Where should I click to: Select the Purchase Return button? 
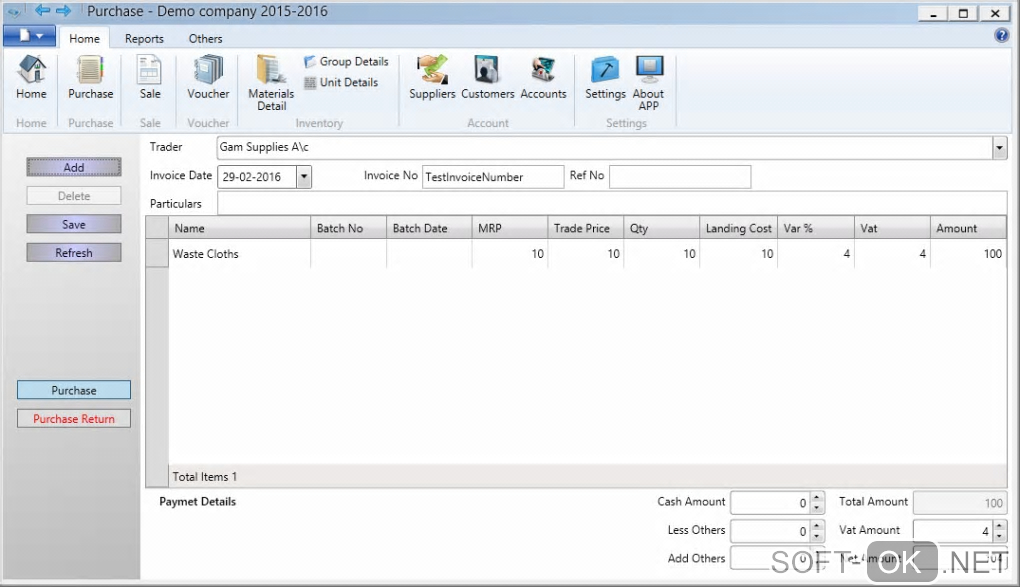(x=74, y=418)
